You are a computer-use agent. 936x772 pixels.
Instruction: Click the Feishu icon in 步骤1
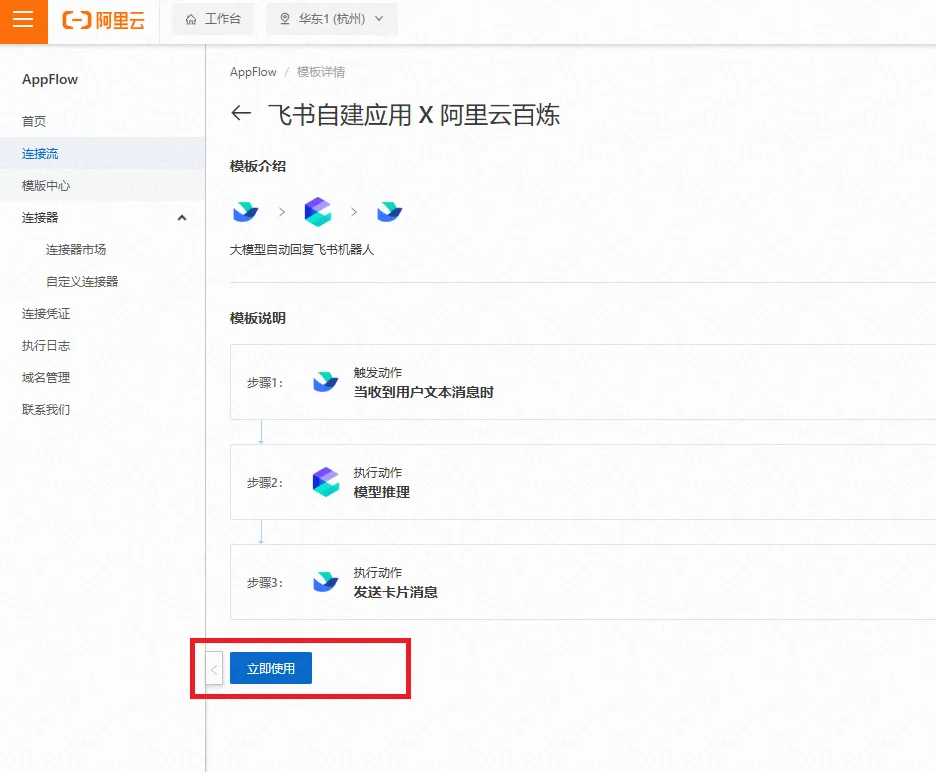(326, 382)
